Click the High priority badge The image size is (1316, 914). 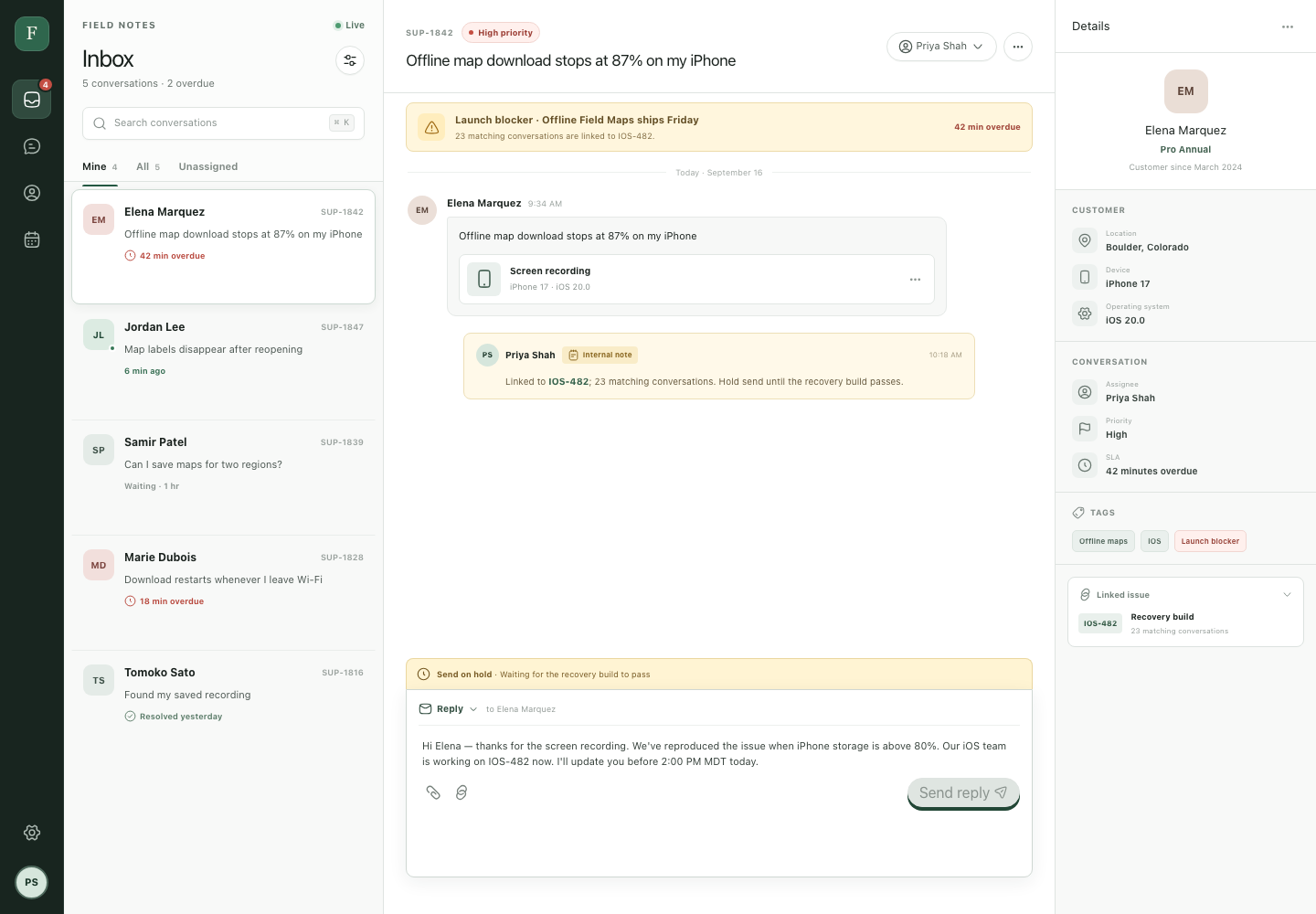501,33
